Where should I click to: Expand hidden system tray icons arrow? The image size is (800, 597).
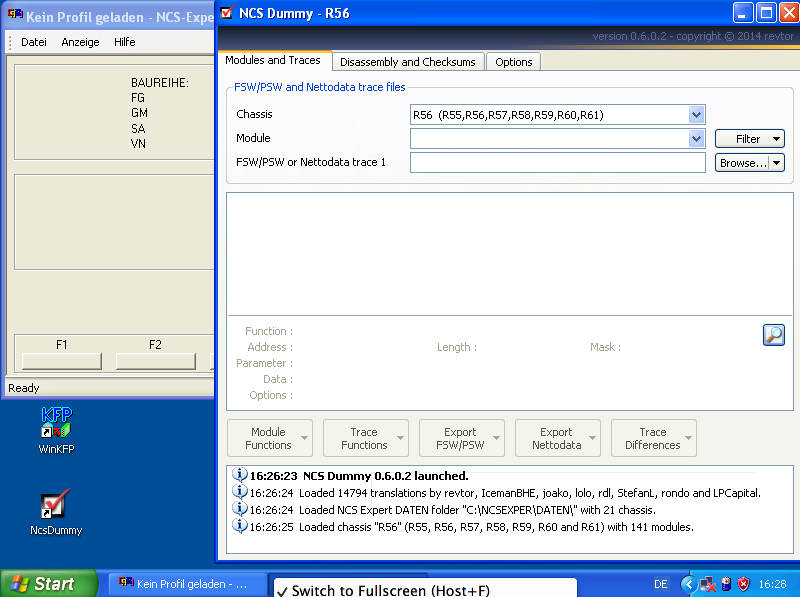[688, 584]
